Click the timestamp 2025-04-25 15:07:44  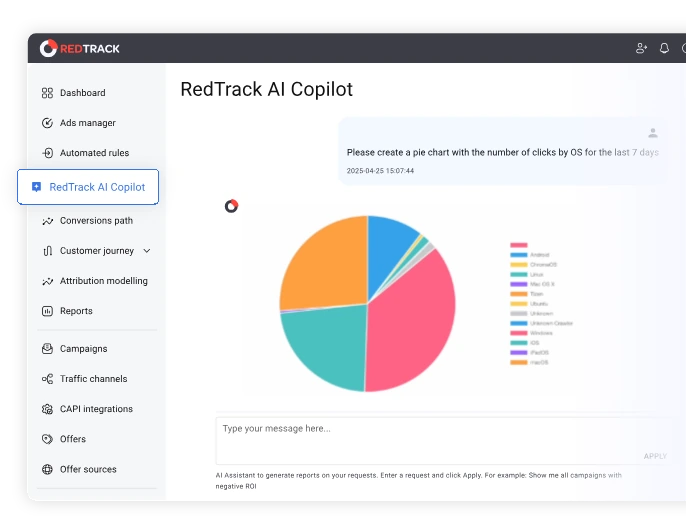380,171
